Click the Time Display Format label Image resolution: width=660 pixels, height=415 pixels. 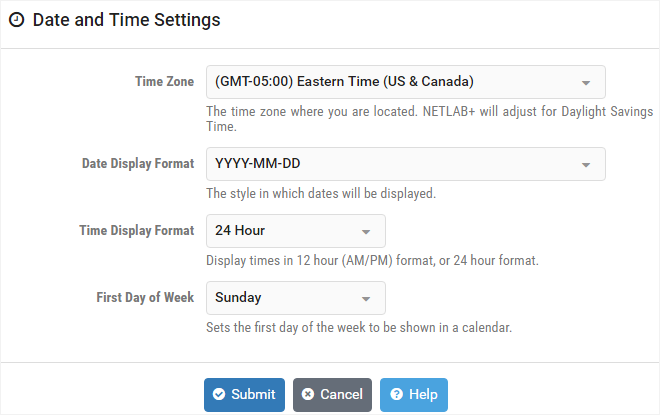(137, 231)
